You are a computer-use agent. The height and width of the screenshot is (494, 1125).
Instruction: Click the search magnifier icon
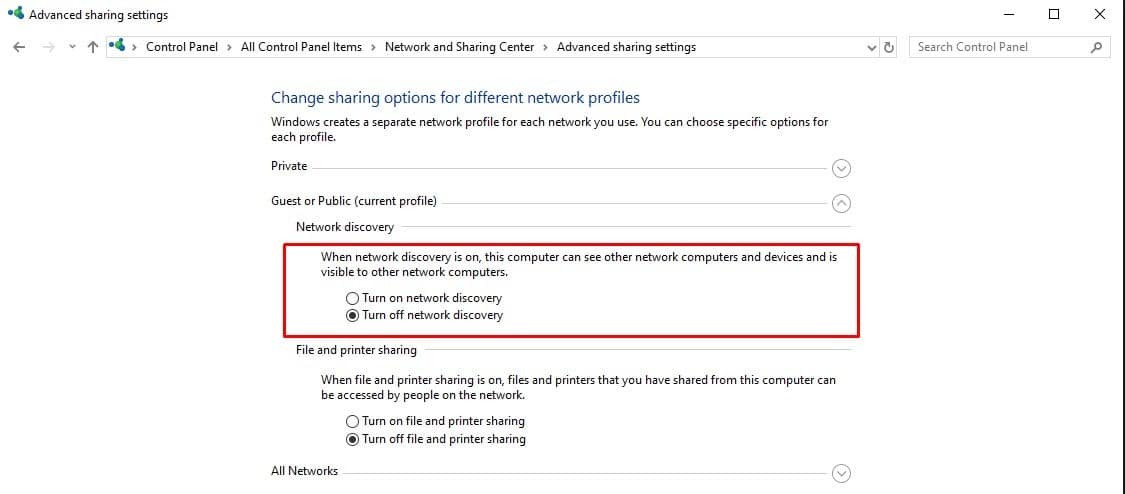(1097, 47)
